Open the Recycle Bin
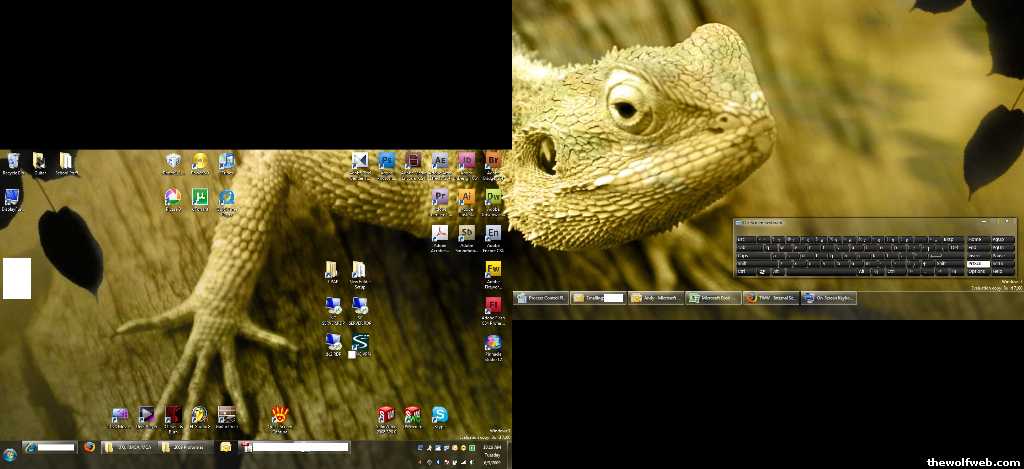This screenshot has width=1024, height=469. pos(13,161)
